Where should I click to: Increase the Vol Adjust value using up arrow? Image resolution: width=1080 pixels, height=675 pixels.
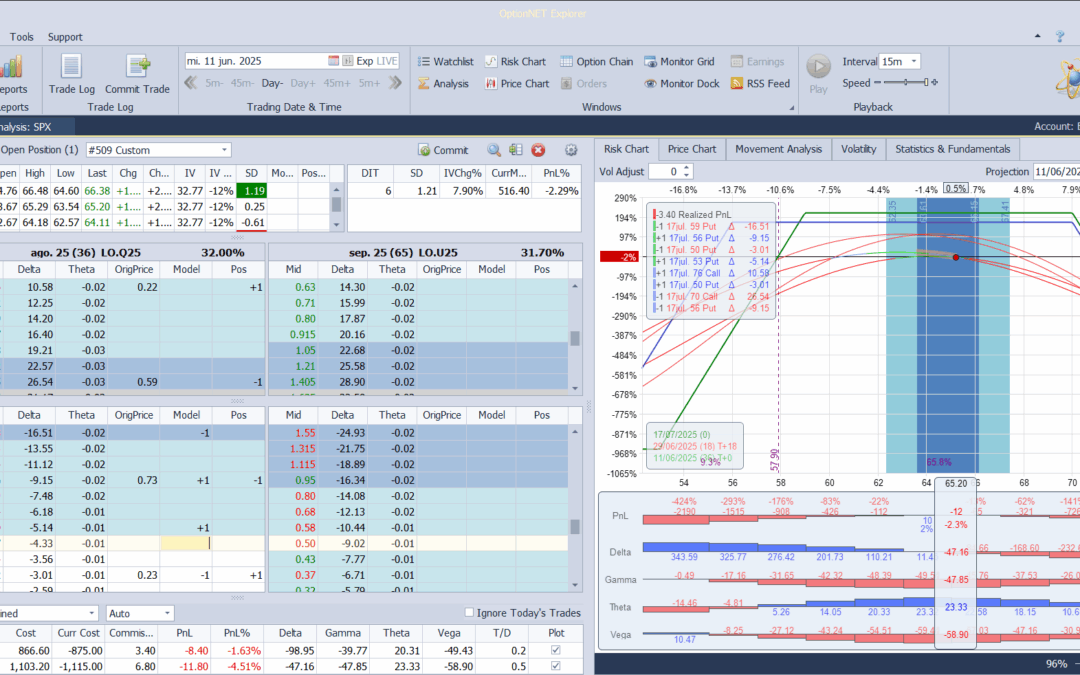[x=686, y=168]
